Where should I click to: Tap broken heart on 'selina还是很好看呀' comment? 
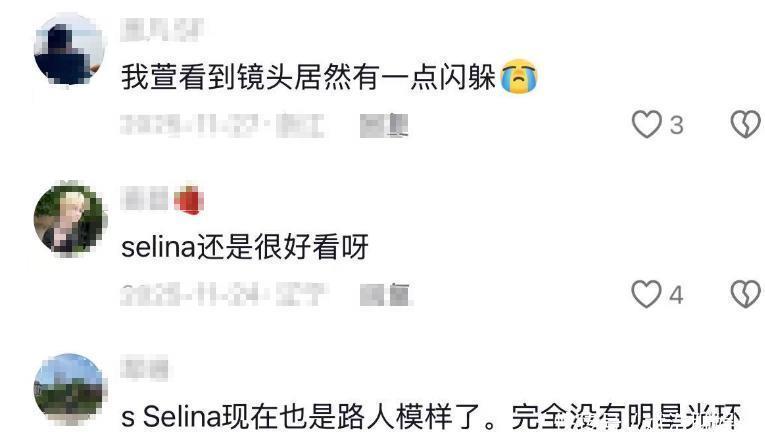[x=746, y=294]
